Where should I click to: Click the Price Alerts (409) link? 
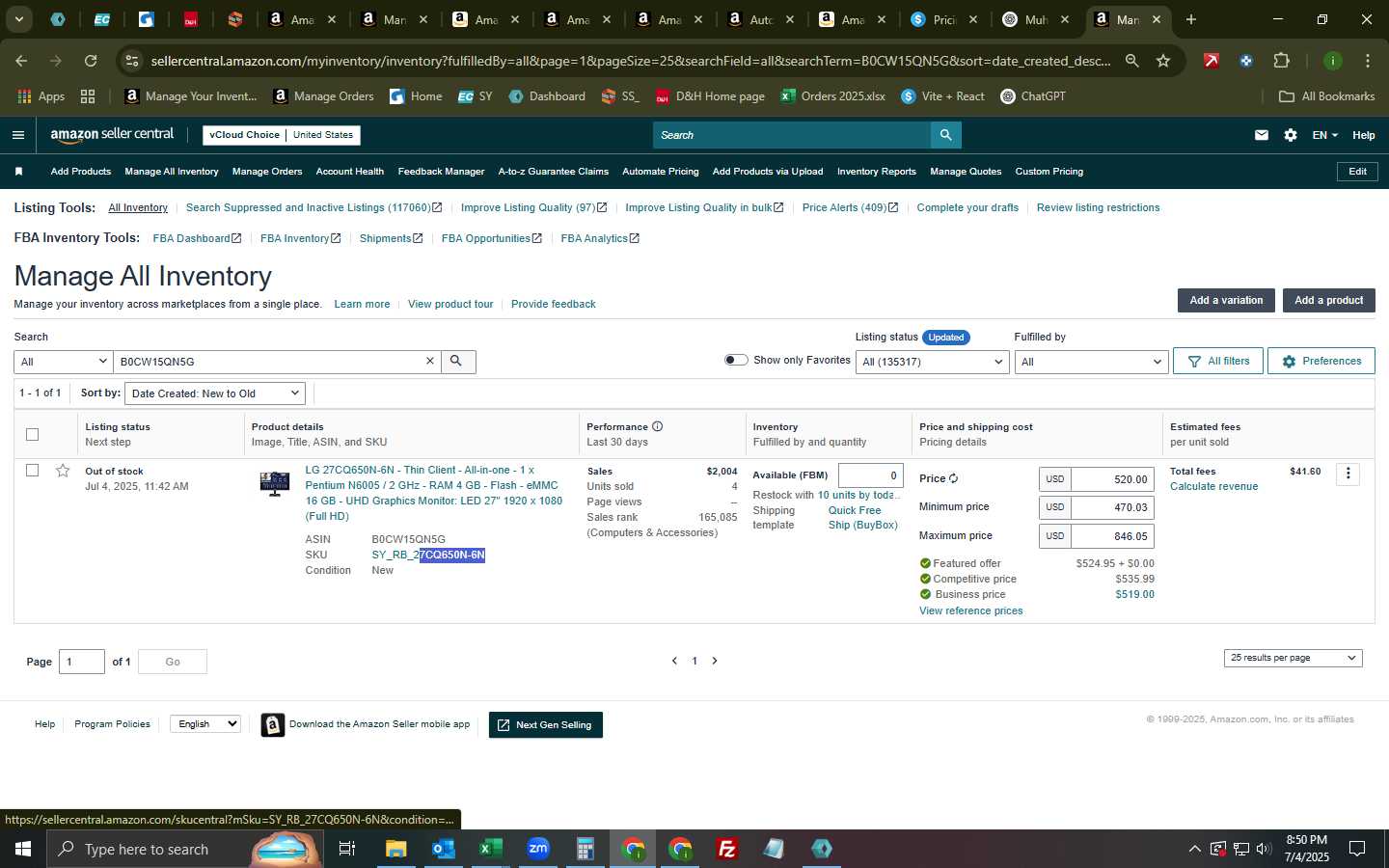pos(850,207)
